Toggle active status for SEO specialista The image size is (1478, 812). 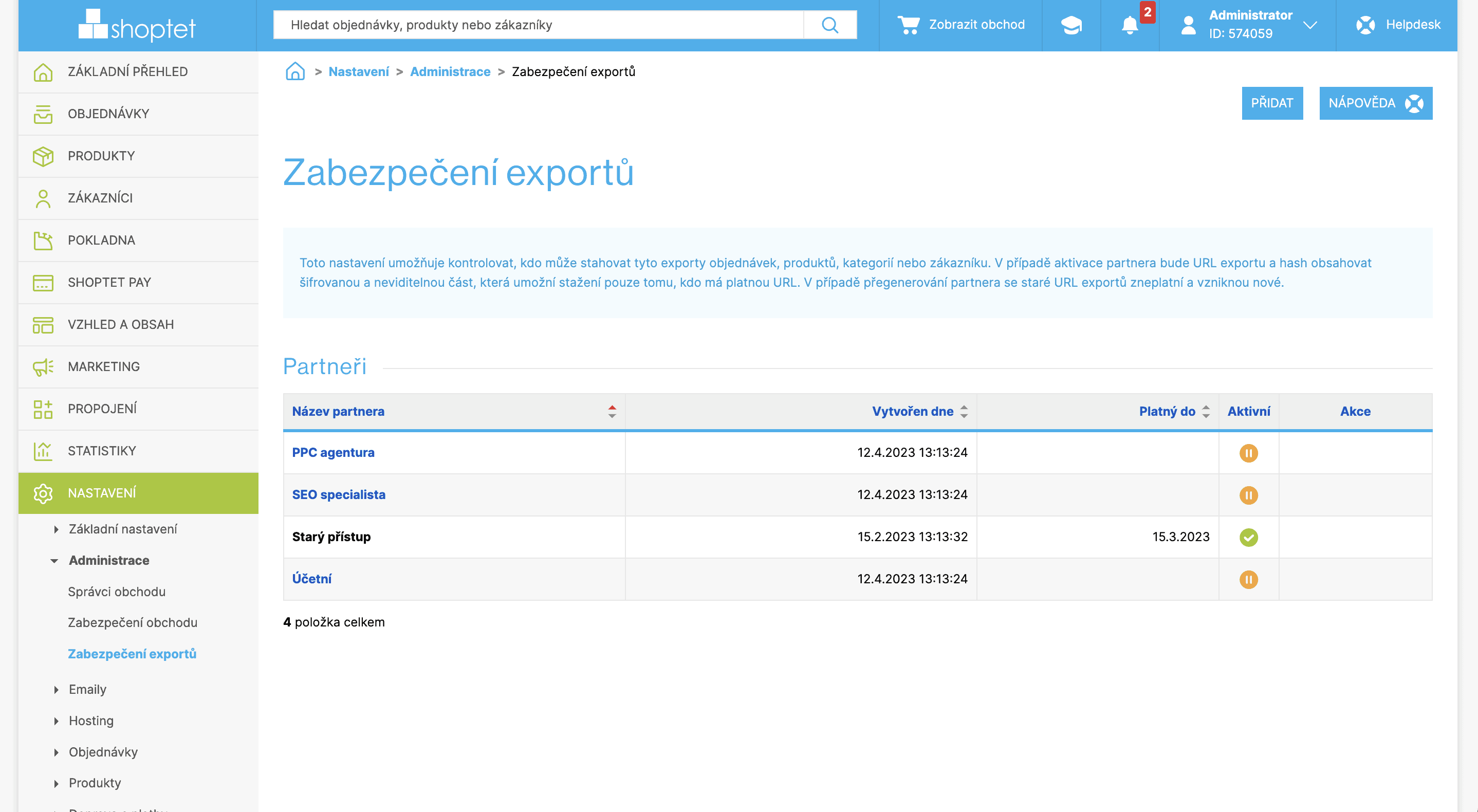pyautogui.click(x=1248, y=495)
